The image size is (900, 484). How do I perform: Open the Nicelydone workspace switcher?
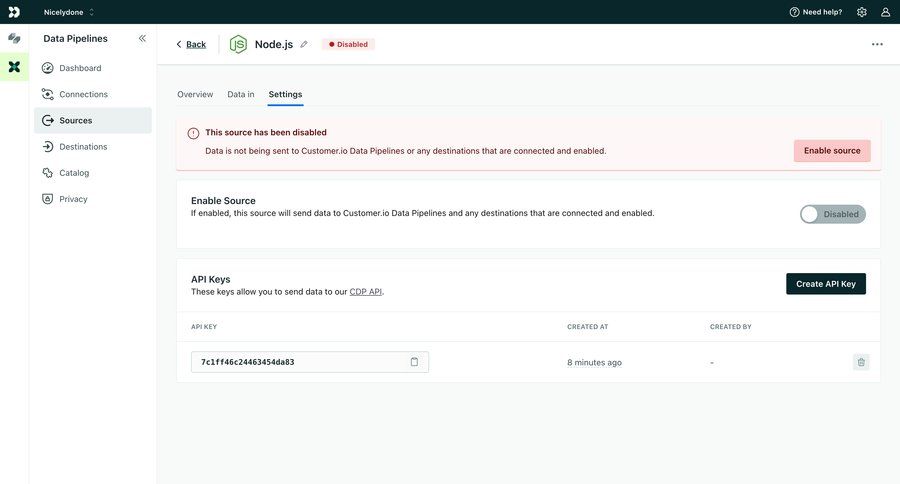pyautogui.click(x=69, y=12)
